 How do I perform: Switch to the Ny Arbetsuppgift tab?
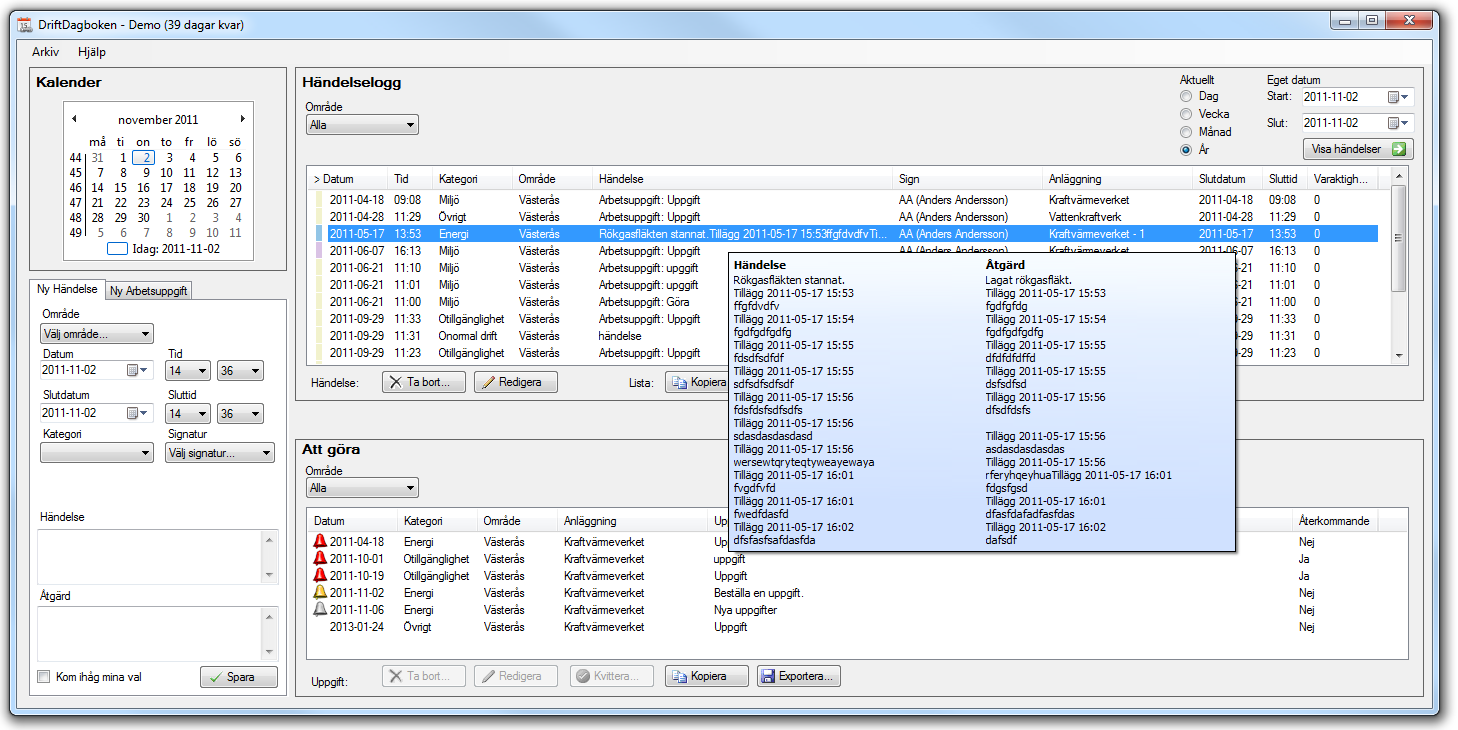[x=148, y=291]
